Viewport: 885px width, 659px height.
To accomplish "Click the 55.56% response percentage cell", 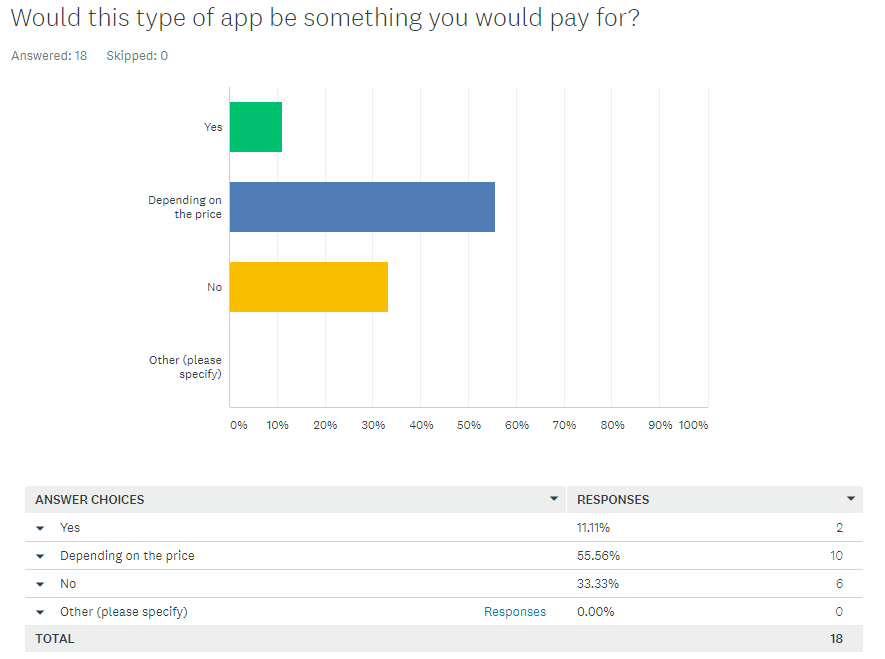I will pos(595,556).
